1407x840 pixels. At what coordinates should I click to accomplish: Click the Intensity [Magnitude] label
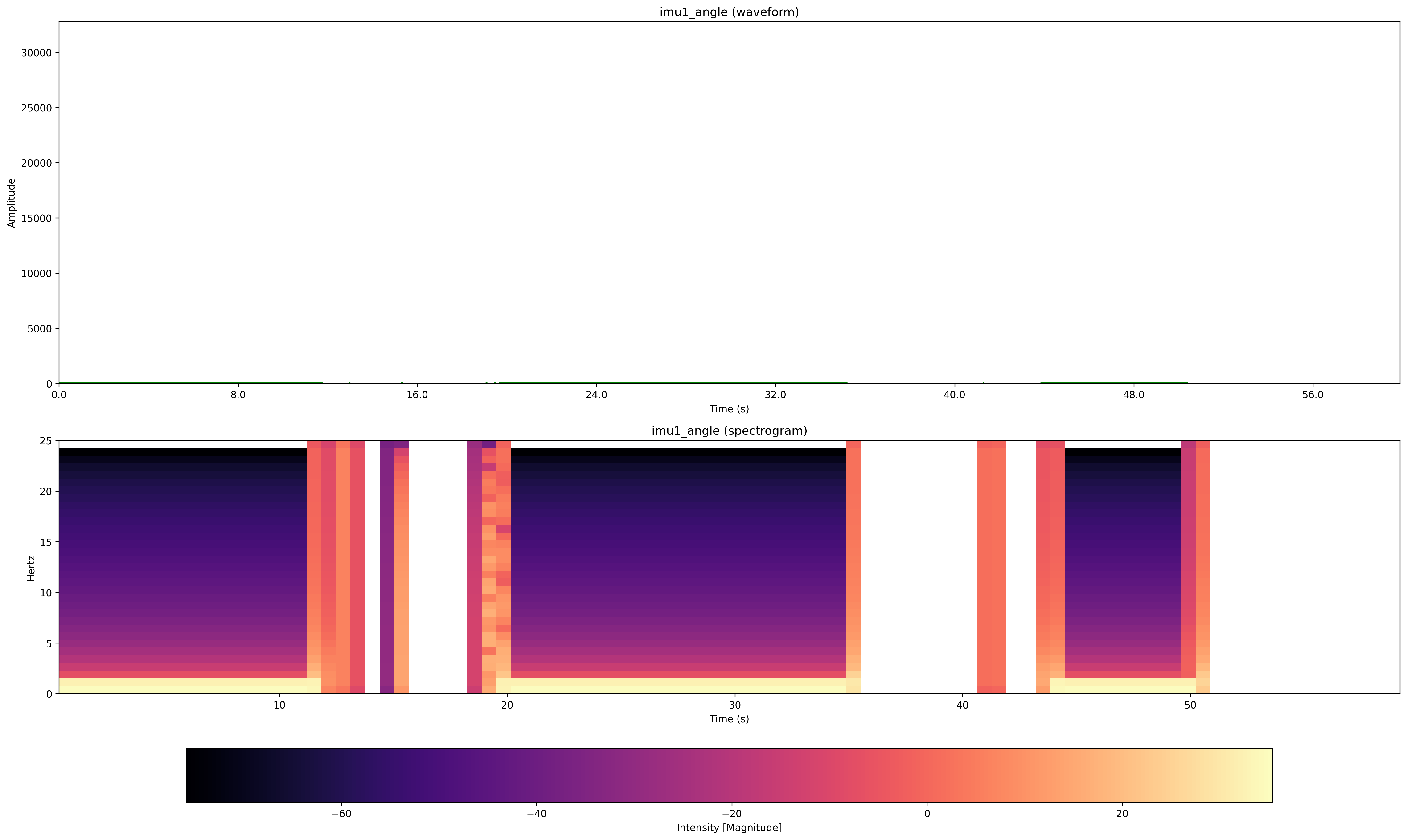tap(729, 828)
